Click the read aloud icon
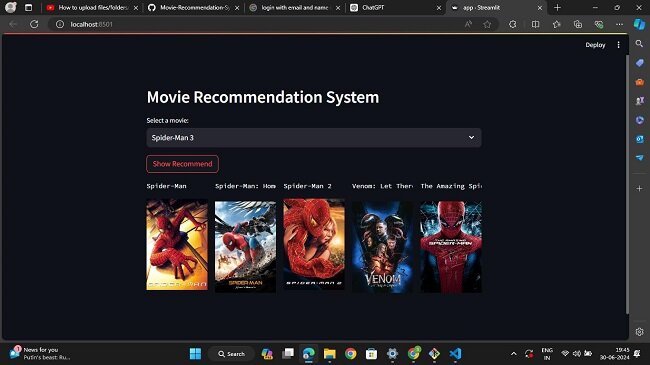Image resolution: width=650 pixels, height=365 pixels. [x=468, y=24]
